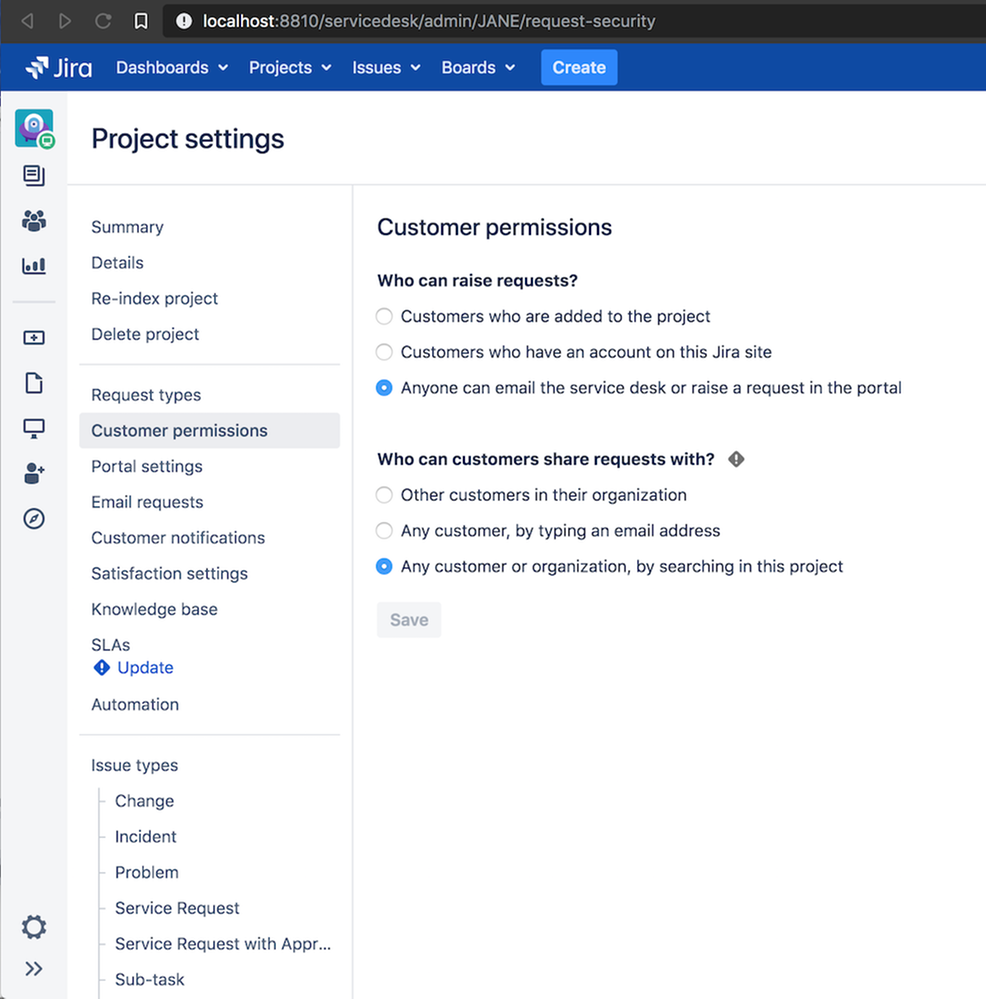Click the Jira logo in header
986x999 pixels.
point(59,68)
